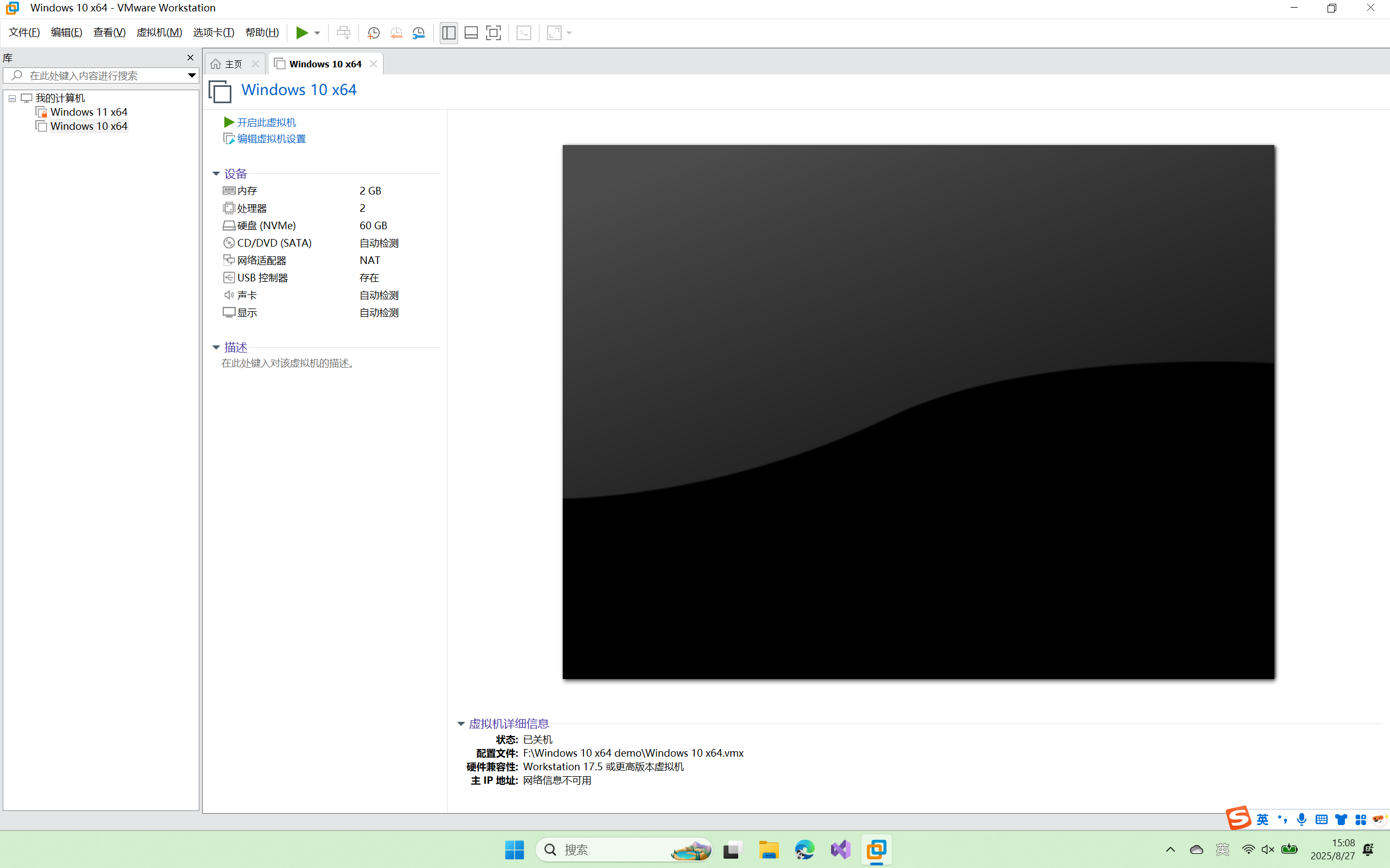Screen dimensions: 1390x868
Task: Collapse the 设备 devices section
Action: pos(216,173)
